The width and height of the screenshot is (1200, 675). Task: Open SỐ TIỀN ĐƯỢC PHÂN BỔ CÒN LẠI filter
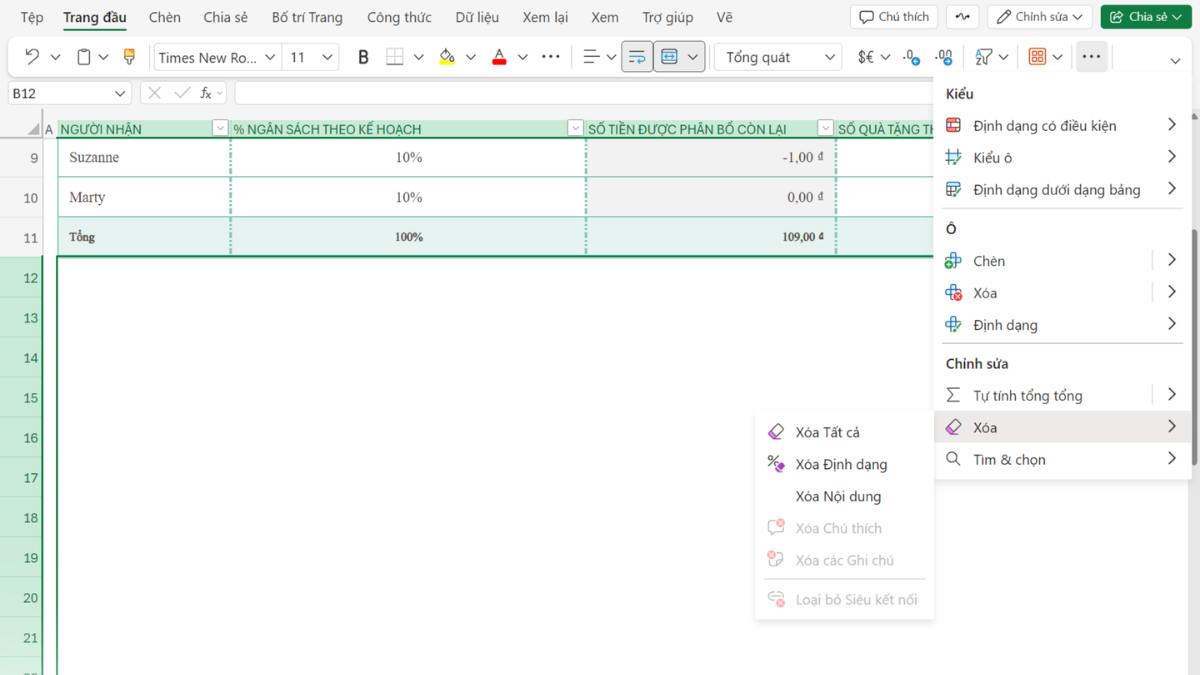825,128
